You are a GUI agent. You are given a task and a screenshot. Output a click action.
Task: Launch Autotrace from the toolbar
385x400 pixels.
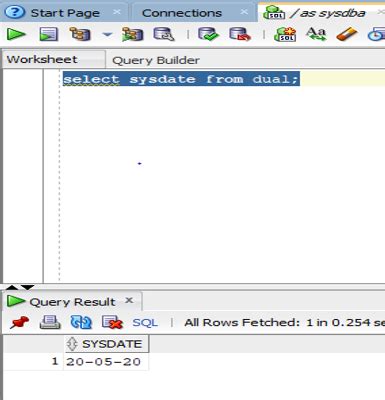[x=133, y=34]
